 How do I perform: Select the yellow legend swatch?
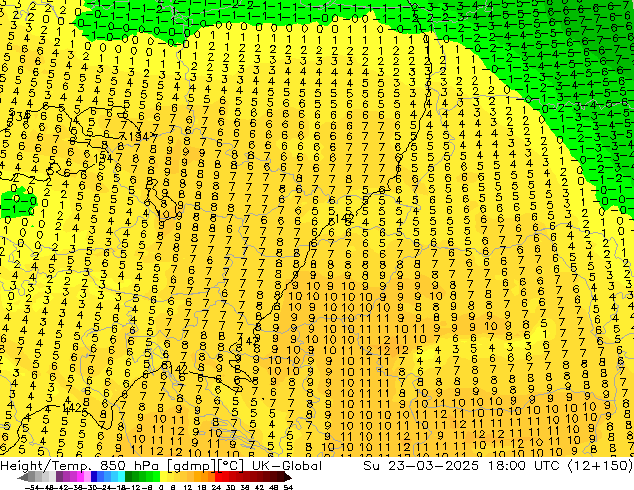[164, 476]
